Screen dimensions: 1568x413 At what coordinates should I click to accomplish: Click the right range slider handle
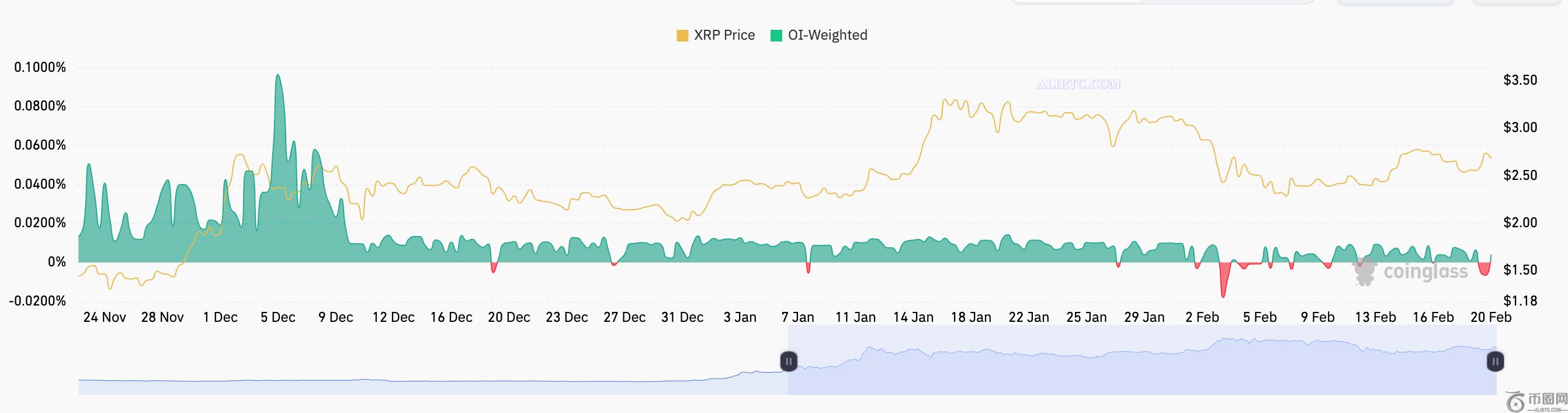[x=1495, y=361]
